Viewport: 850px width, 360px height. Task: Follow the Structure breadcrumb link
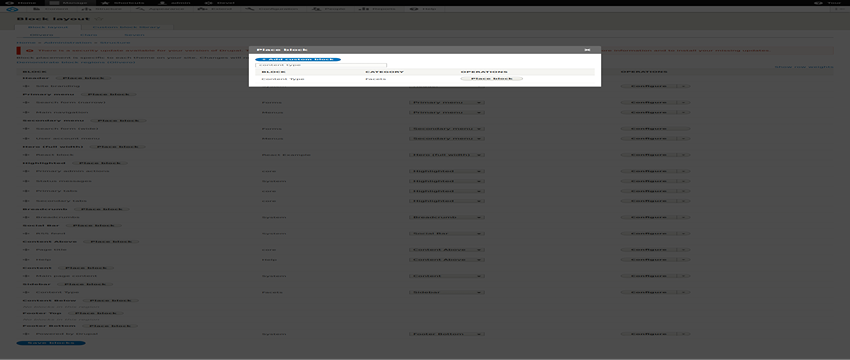point(114,42)
